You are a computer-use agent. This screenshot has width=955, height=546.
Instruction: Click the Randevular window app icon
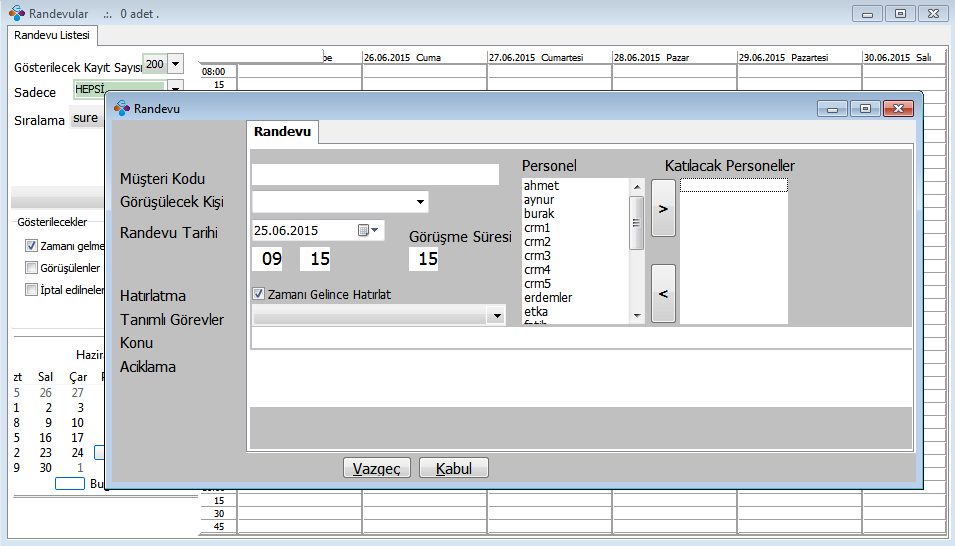click(x=16, y=14)
